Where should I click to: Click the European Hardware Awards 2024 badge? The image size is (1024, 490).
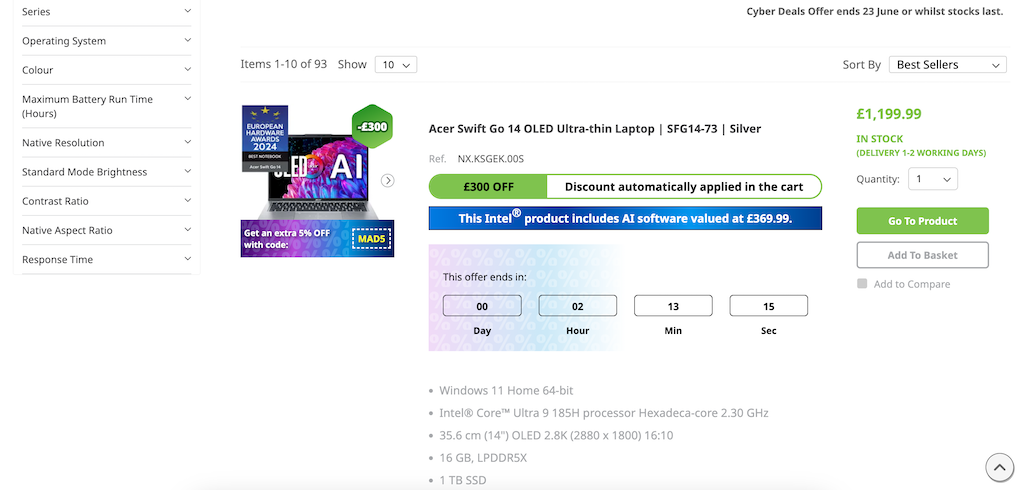[x=265, y=139]
